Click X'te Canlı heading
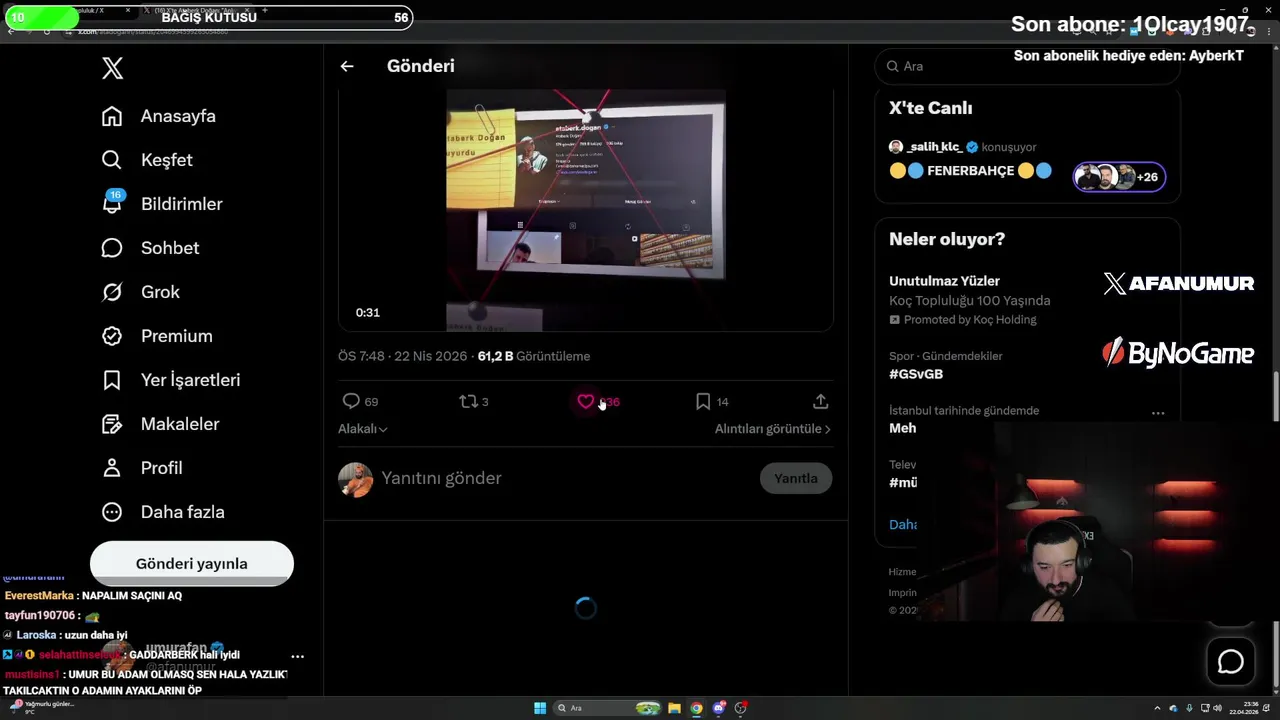This screenshot has height=720, width=1280. [931, 108]
